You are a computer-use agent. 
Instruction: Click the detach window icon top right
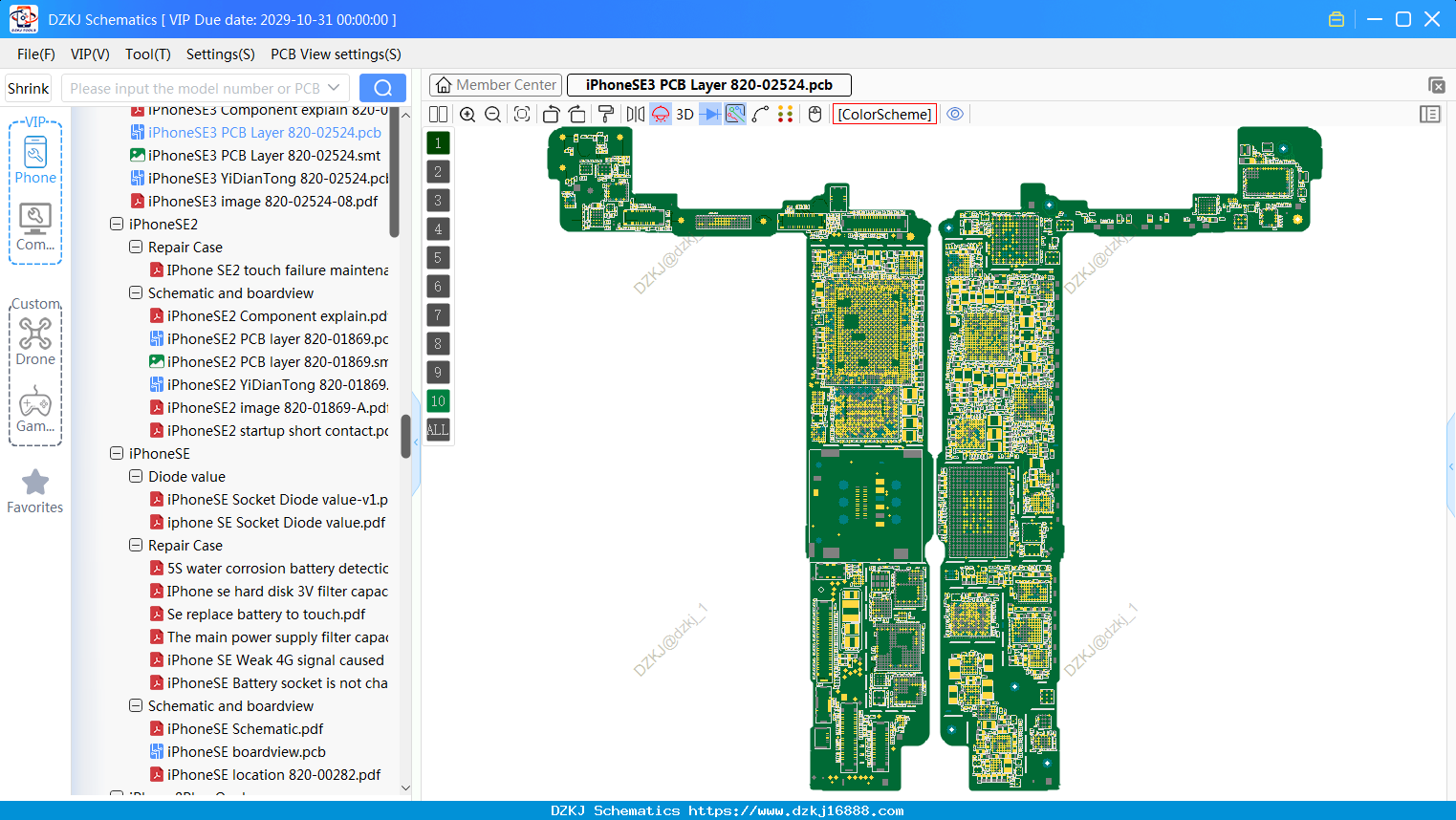1436,85
